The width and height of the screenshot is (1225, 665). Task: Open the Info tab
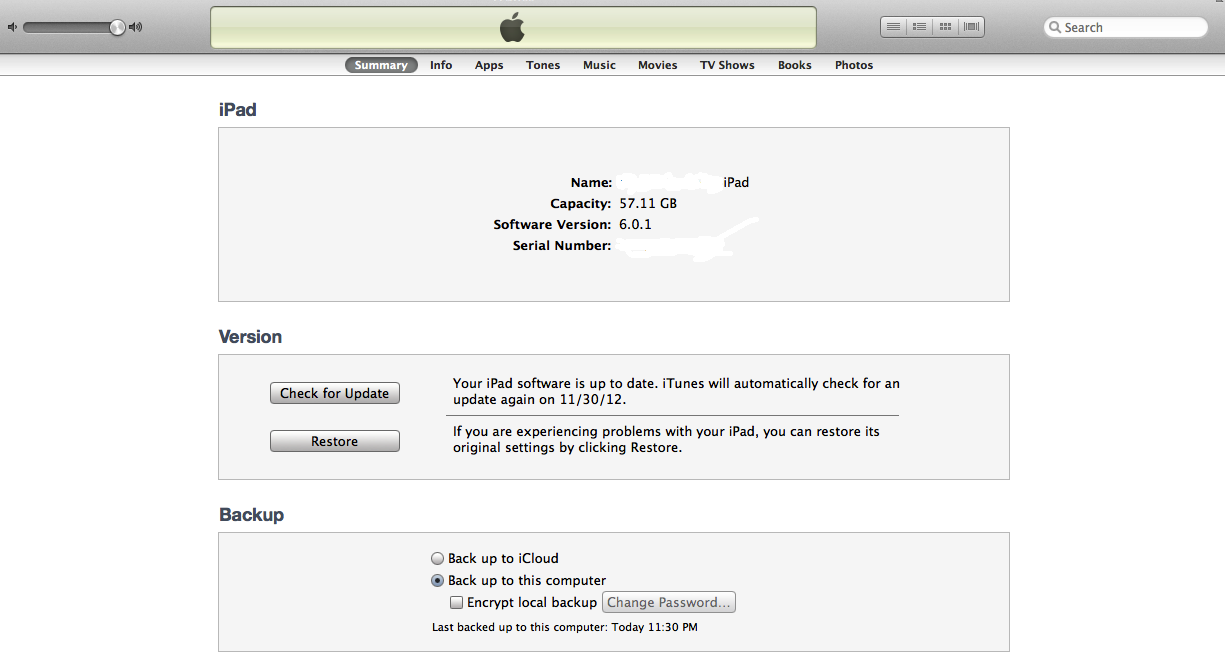441,65
